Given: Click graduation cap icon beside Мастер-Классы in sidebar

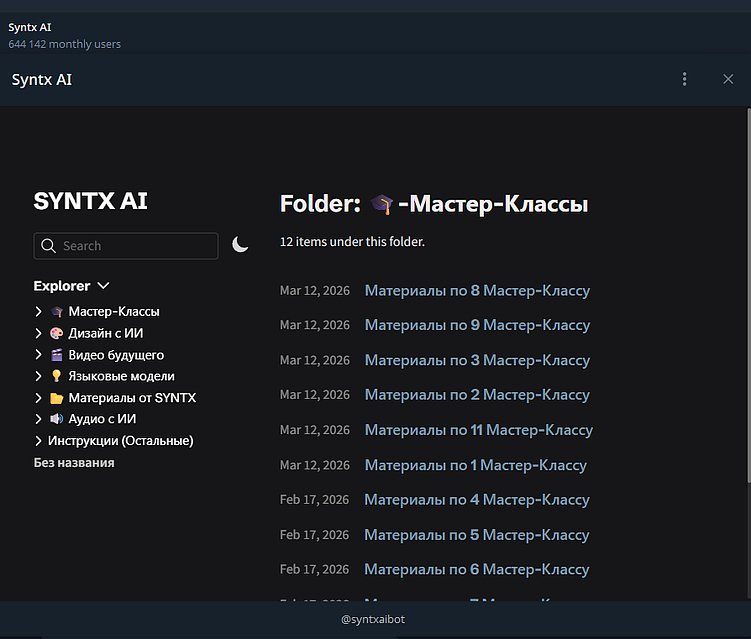Looking at the screenshot, I should pos(57,312).
